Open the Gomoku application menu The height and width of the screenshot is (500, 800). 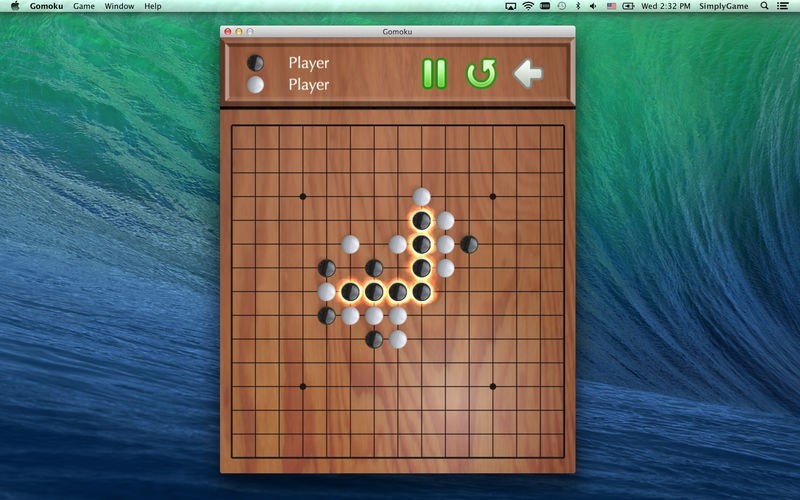(x=46, y=6)
